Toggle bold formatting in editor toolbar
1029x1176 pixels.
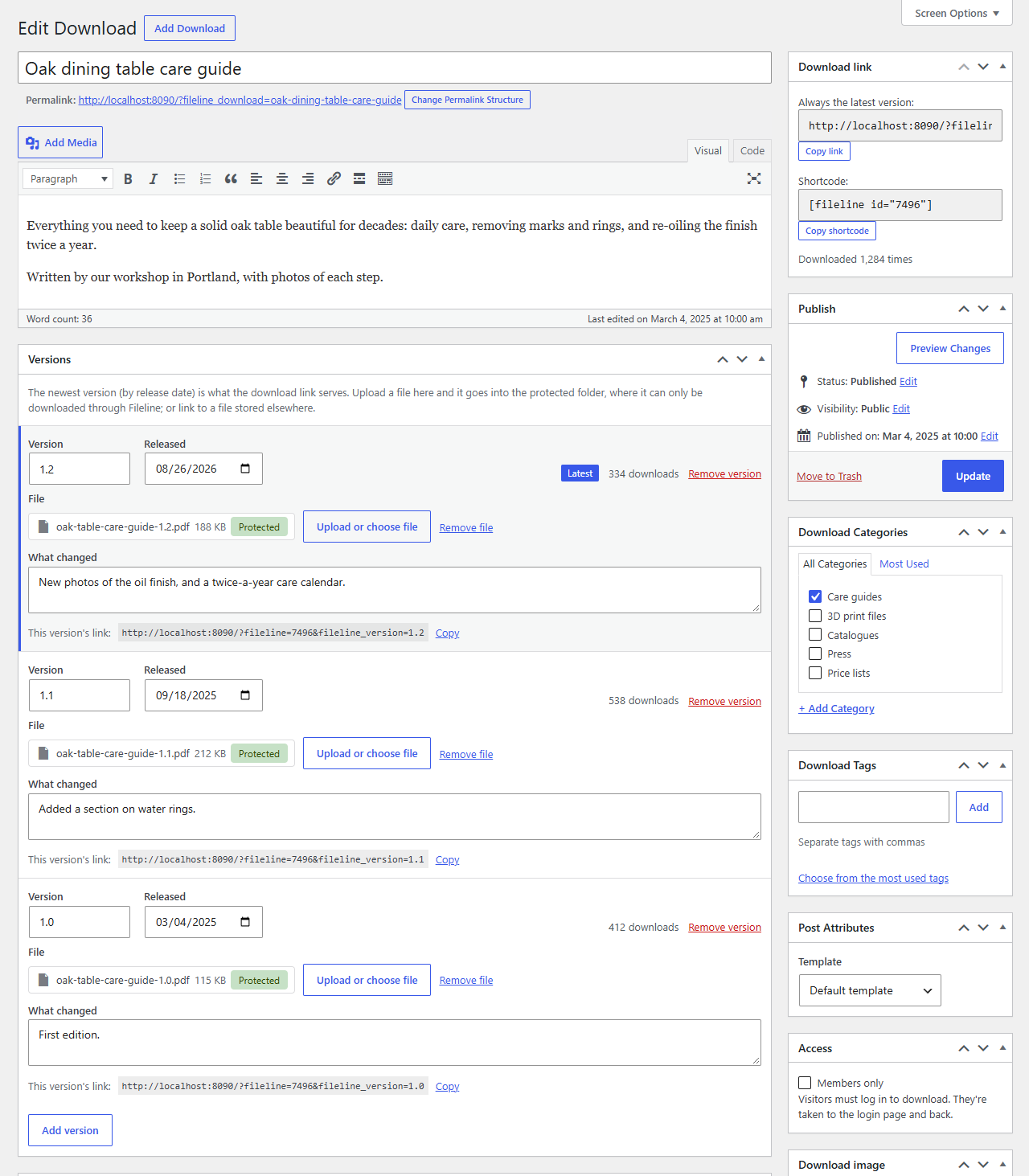click(x=128, y=178)
